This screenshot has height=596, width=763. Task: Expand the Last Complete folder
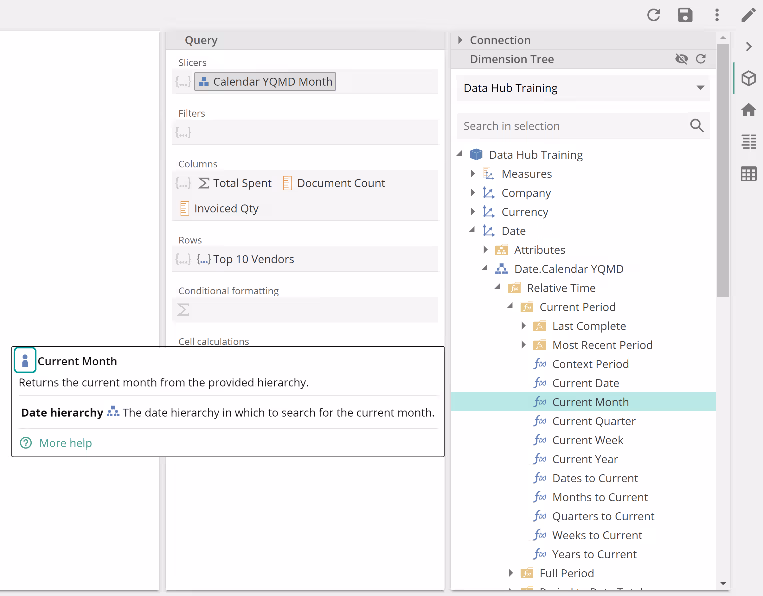(x=524, y=326)
